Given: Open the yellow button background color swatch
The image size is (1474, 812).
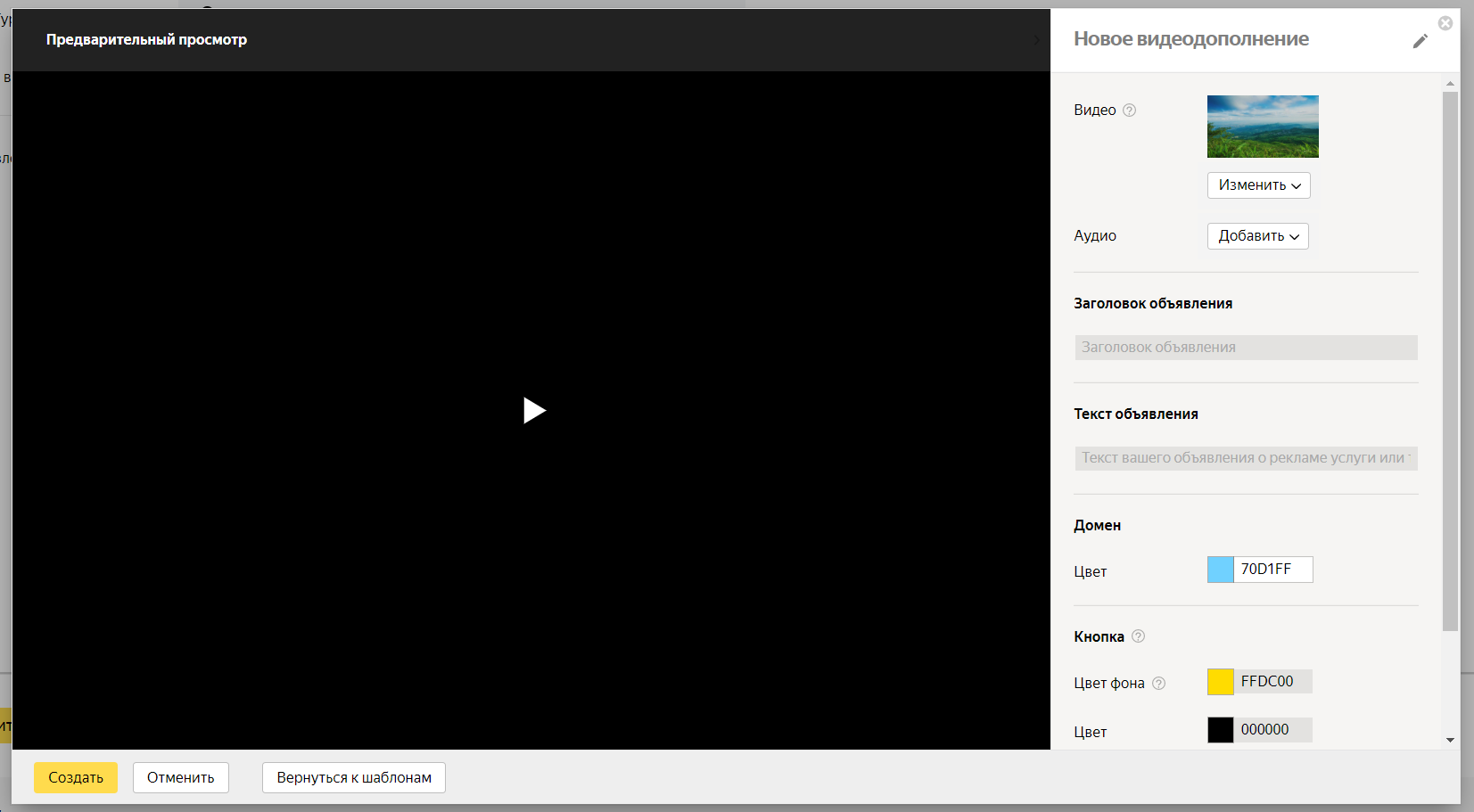Looking at the screenshot, I should pos(1220,682).
